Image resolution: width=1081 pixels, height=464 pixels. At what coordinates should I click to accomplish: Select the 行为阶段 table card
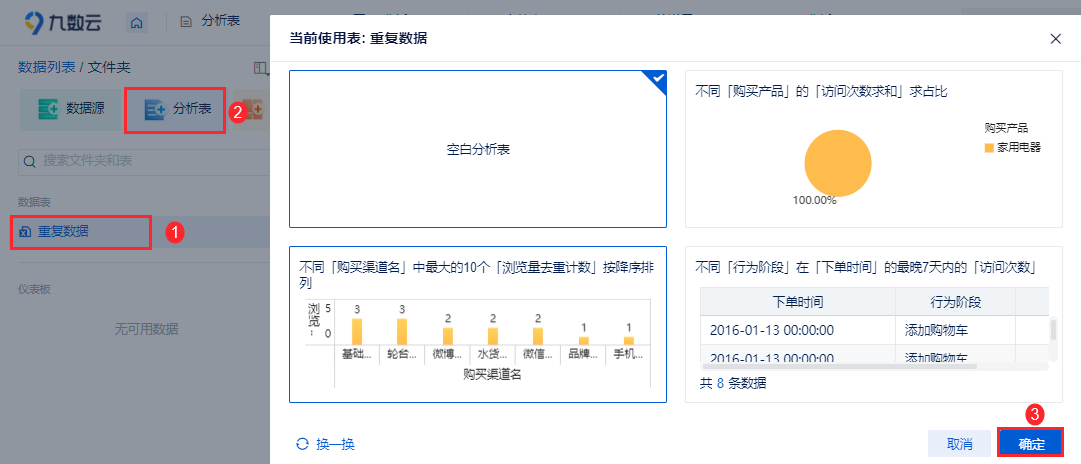coord(873,324)
